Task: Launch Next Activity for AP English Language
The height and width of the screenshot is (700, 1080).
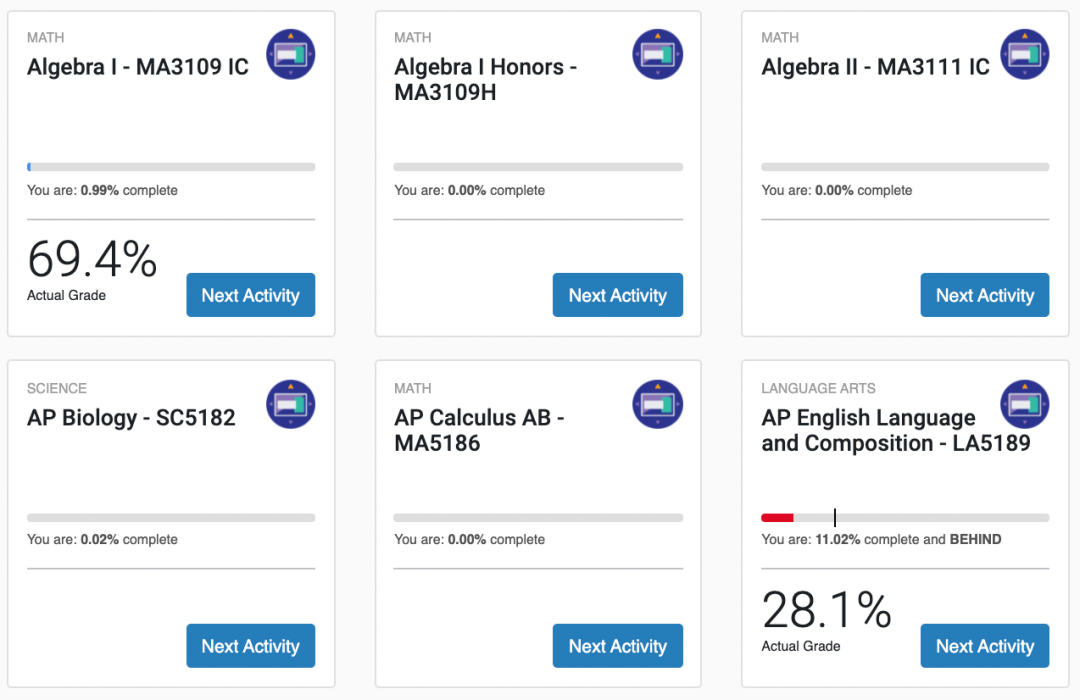Action: click(984, 646)
